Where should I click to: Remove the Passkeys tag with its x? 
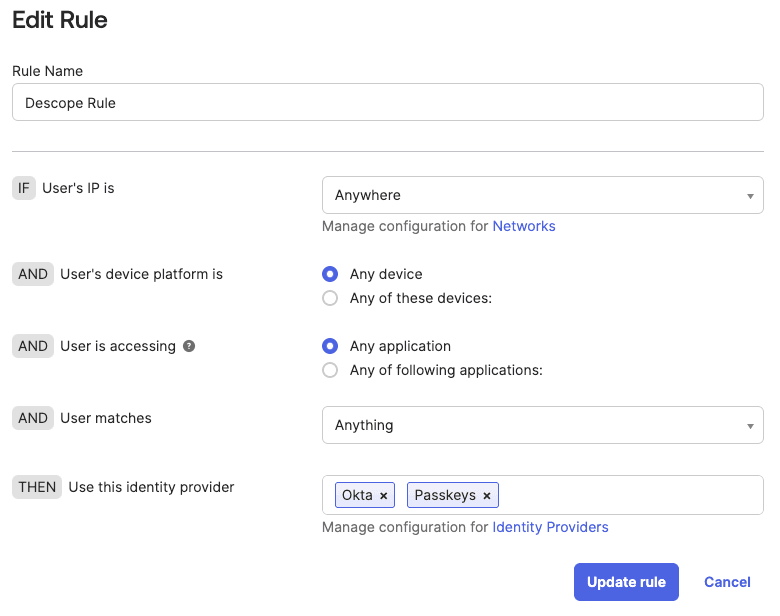click(487, 496)
